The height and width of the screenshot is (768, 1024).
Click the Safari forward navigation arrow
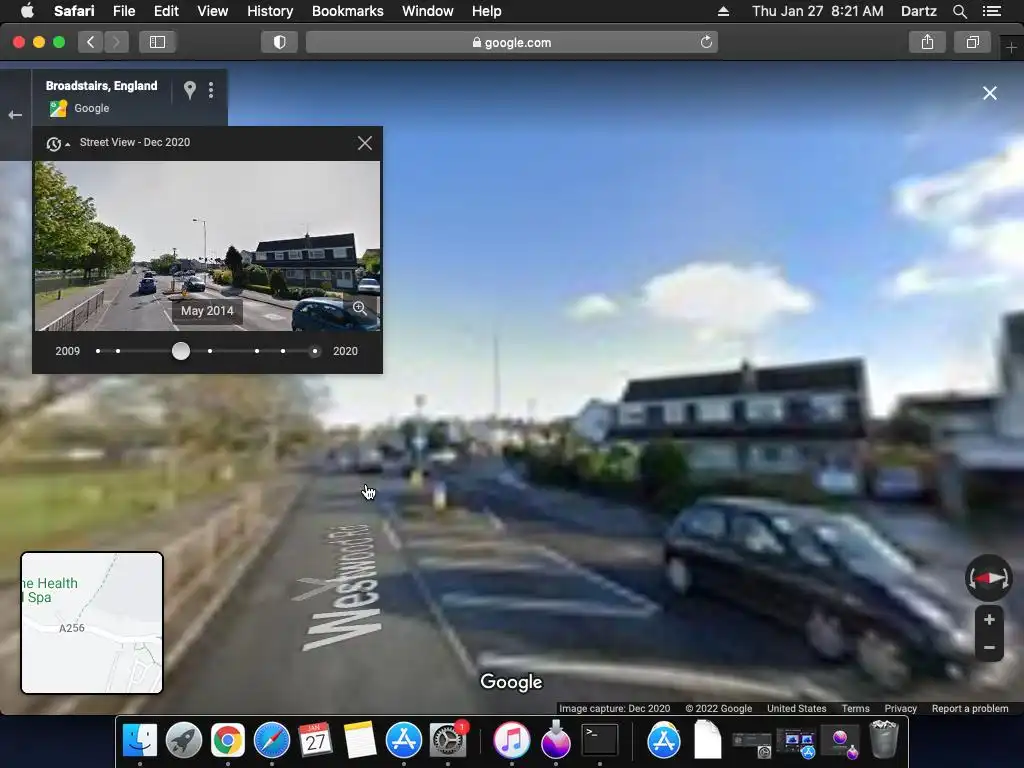click(116, 42)
